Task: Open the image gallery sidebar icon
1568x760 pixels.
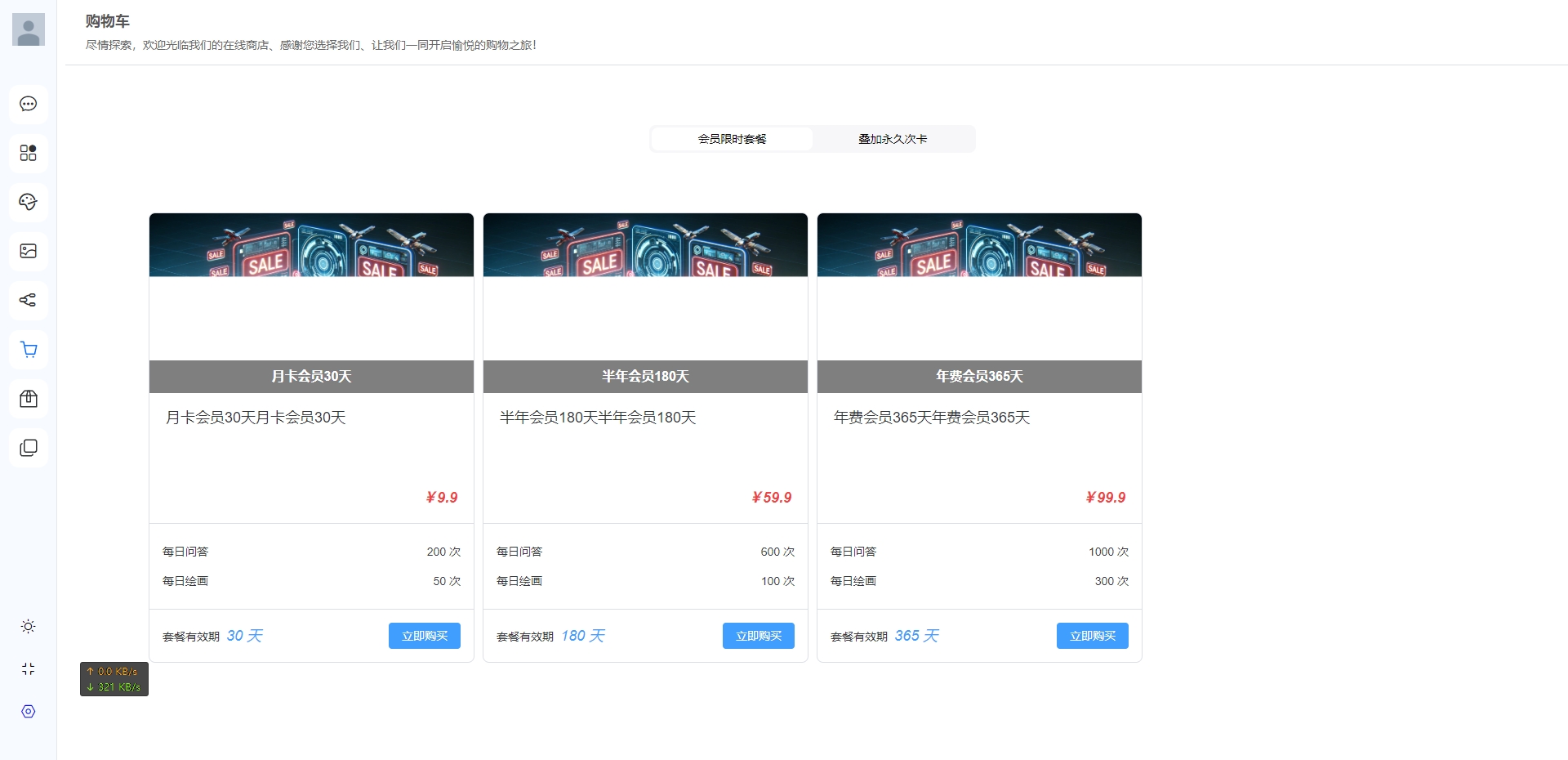Action: pos(29,251)
